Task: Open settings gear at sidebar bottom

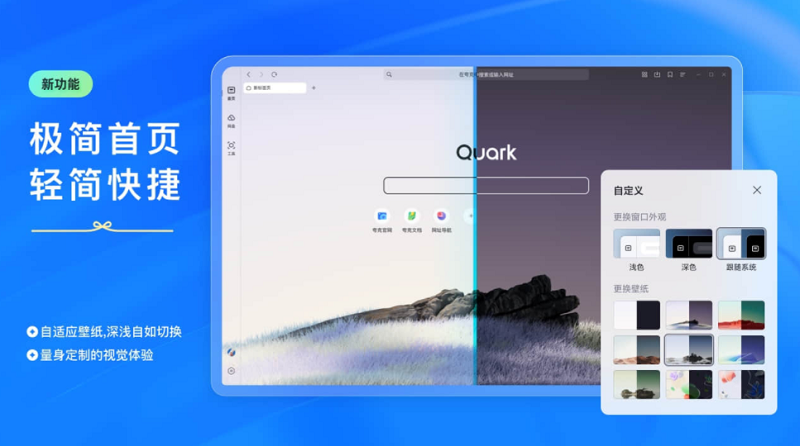Action: pos(231,371)
